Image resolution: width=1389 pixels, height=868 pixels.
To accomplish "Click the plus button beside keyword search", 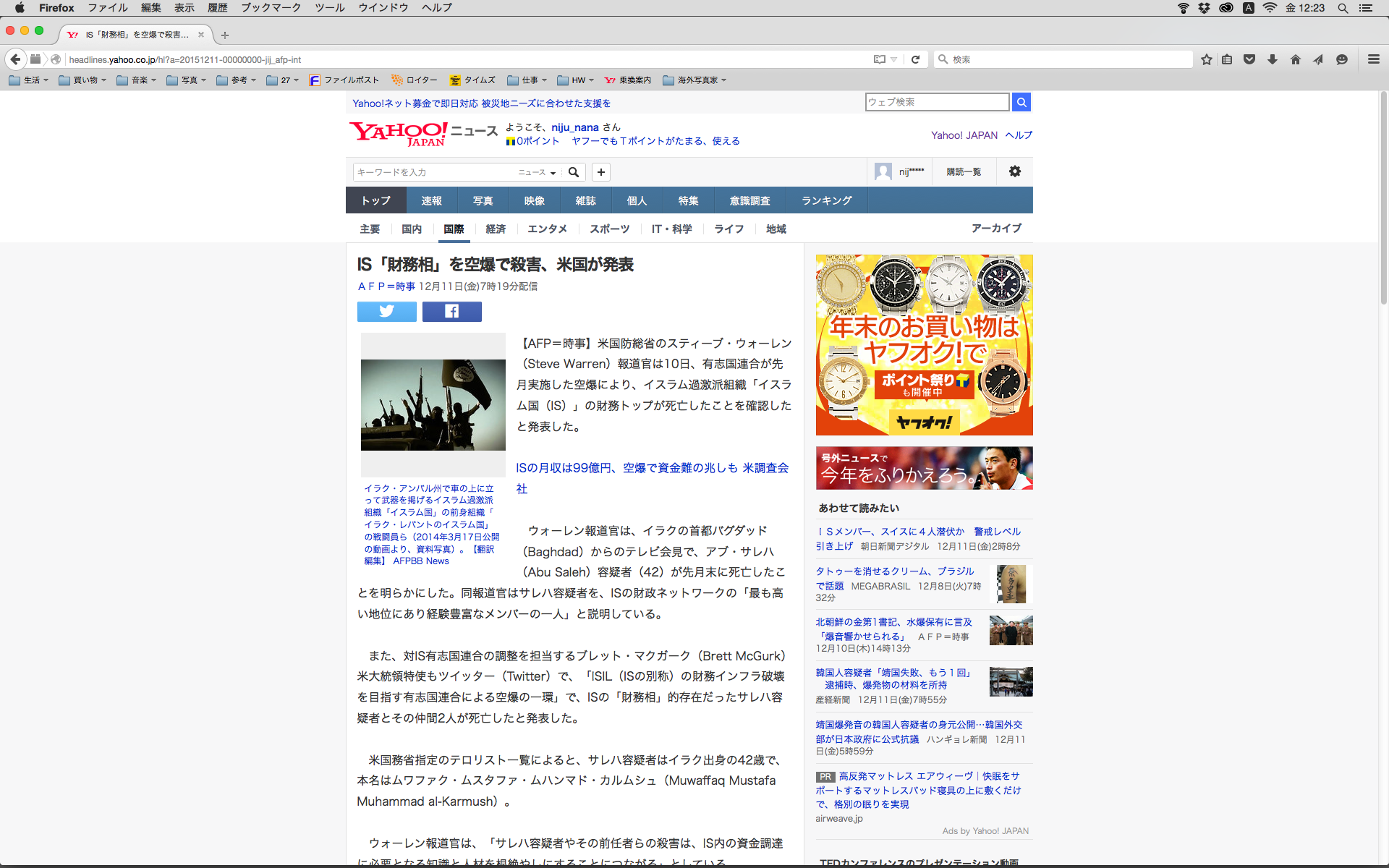I will 600,172.
